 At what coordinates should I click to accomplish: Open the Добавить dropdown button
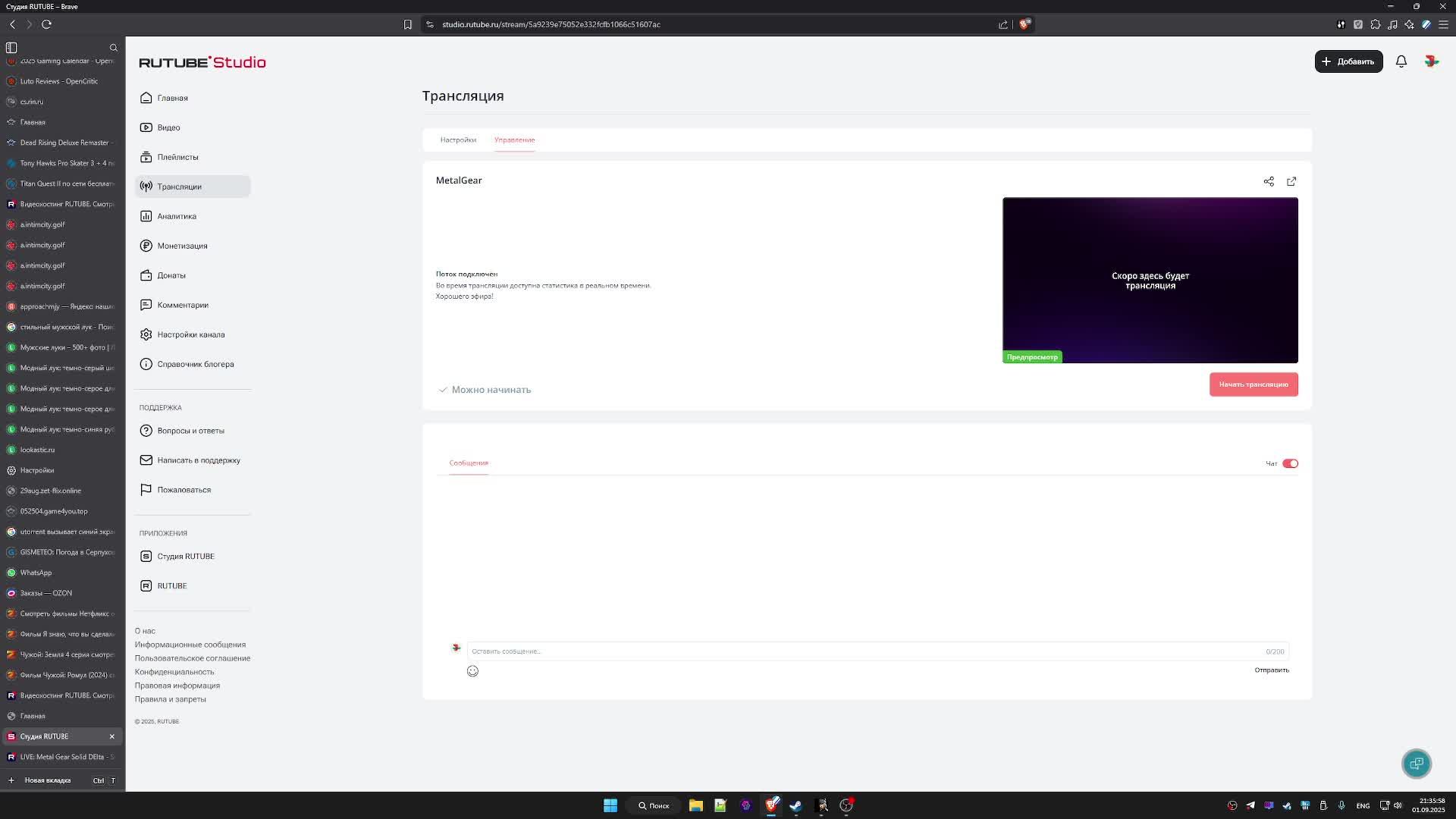[x=1348, y=61]
